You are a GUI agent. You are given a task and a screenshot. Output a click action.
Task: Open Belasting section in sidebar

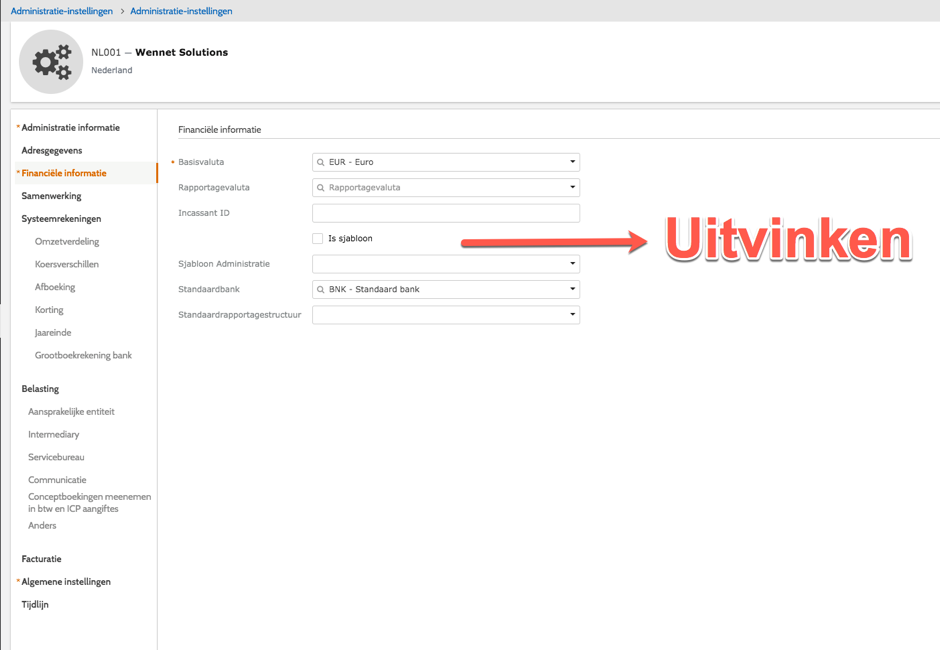tap(40, 389)
